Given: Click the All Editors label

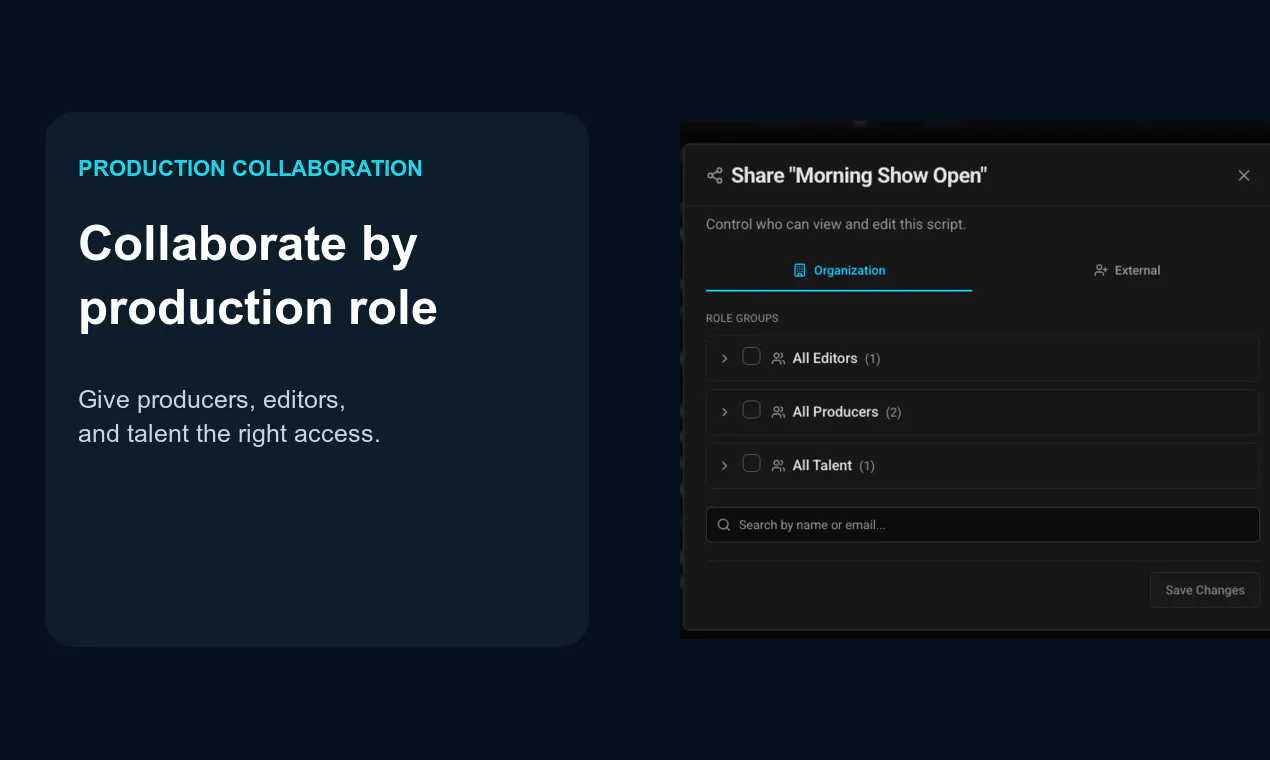Looking at the screenshot, I should 825,358.
